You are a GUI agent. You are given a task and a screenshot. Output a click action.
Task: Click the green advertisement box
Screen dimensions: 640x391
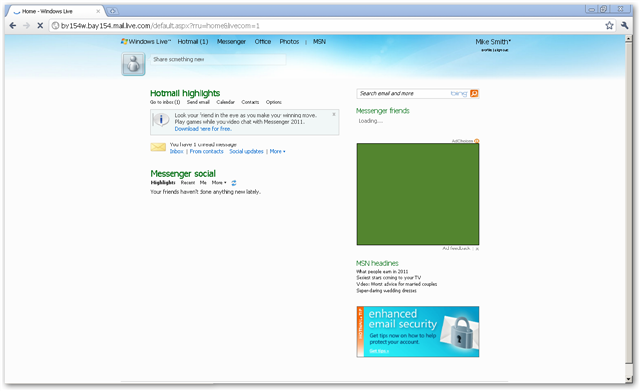(x=418, y=194)
